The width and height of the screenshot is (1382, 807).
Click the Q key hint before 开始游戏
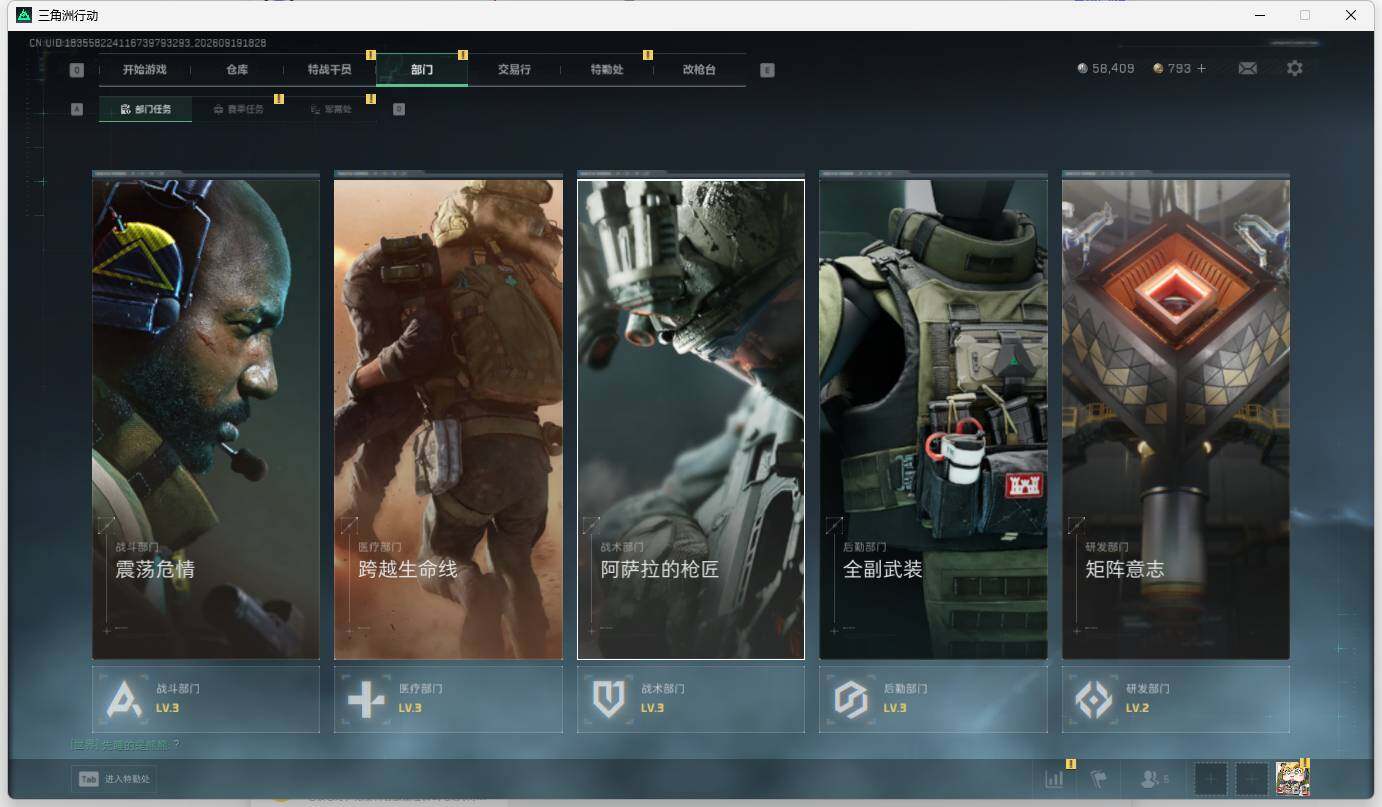77,70
